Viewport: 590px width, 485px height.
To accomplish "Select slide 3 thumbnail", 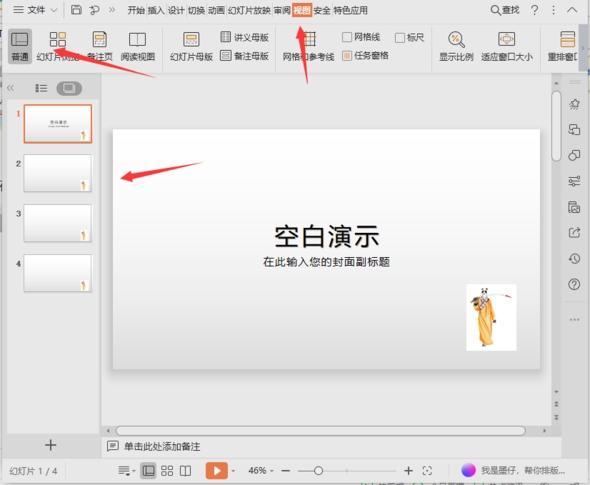I will pos(58,223).
